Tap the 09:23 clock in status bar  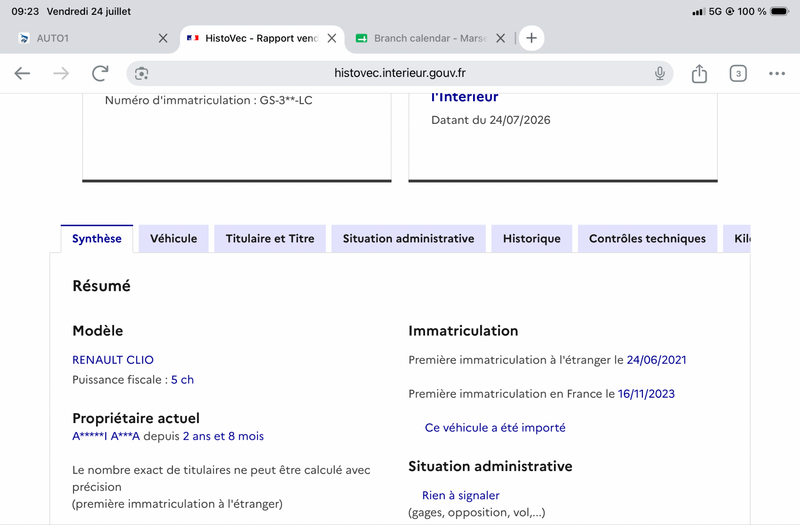[x=25, y=11]
